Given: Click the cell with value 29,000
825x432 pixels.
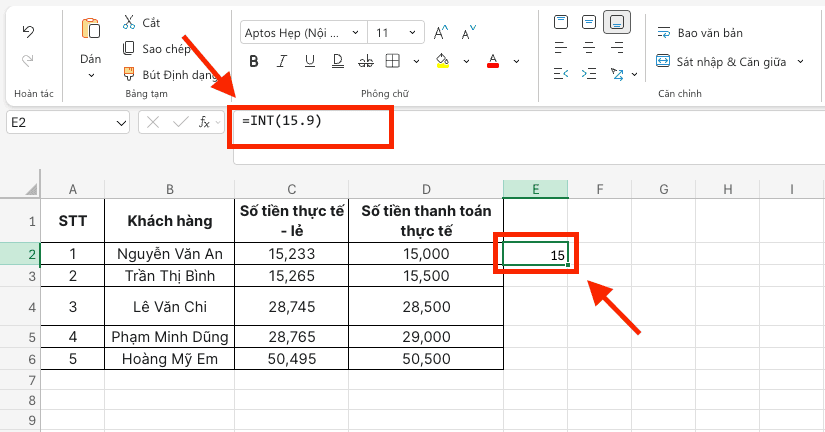Looking at the screenshot, I should point(426,337).
